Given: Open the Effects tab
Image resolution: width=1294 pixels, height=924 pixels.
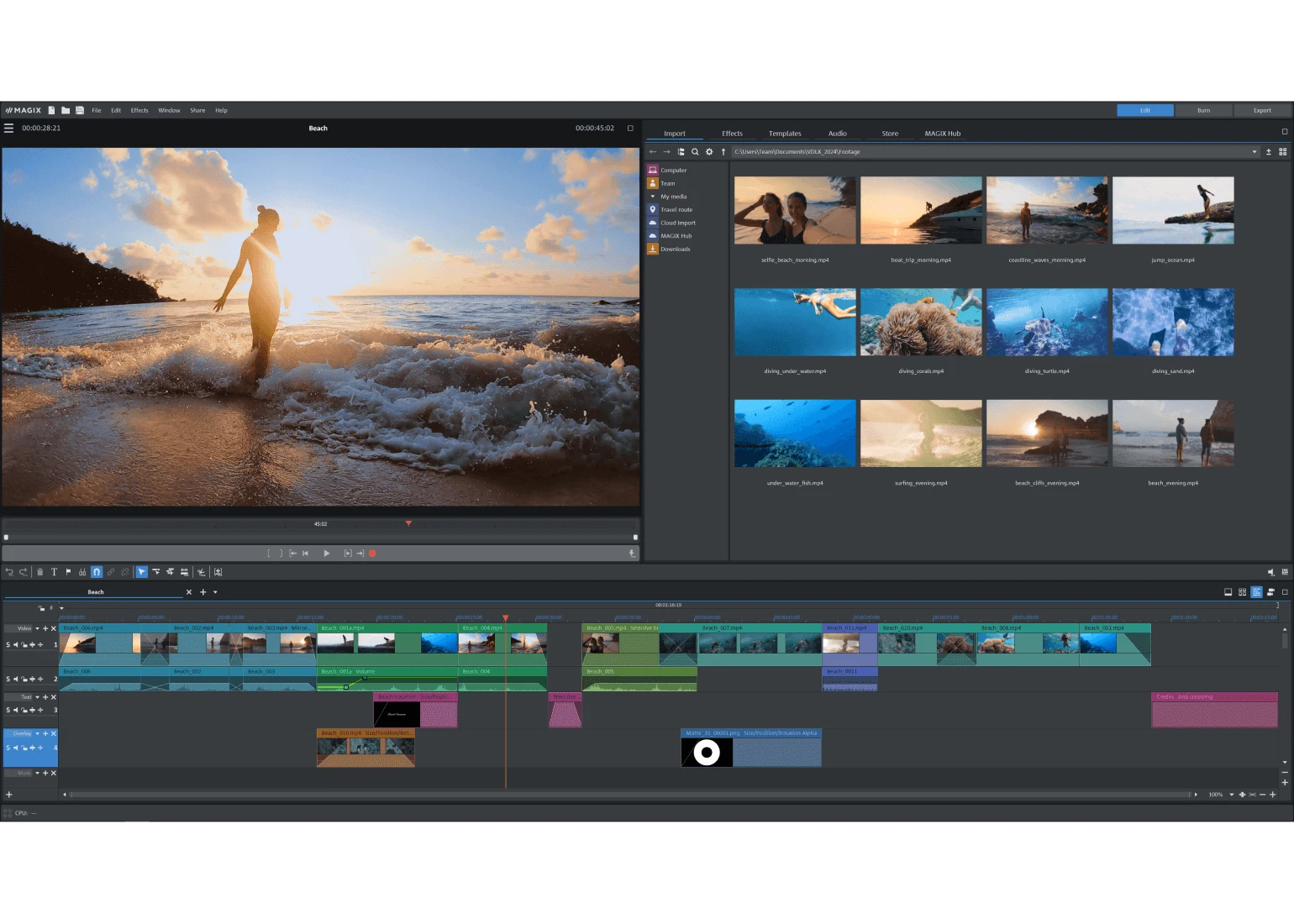Looking at the screenshot, I should coord(732,134).
